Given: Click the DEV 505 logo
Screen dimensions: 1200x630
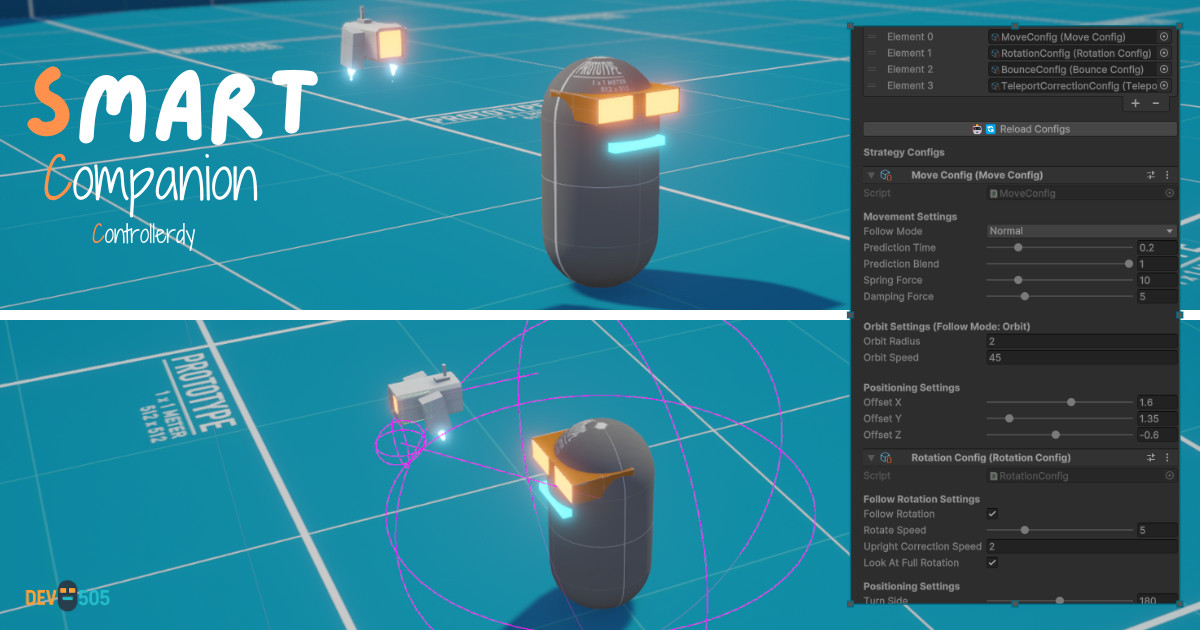Looking at the screenshot, I should click(x=67, y=598).
